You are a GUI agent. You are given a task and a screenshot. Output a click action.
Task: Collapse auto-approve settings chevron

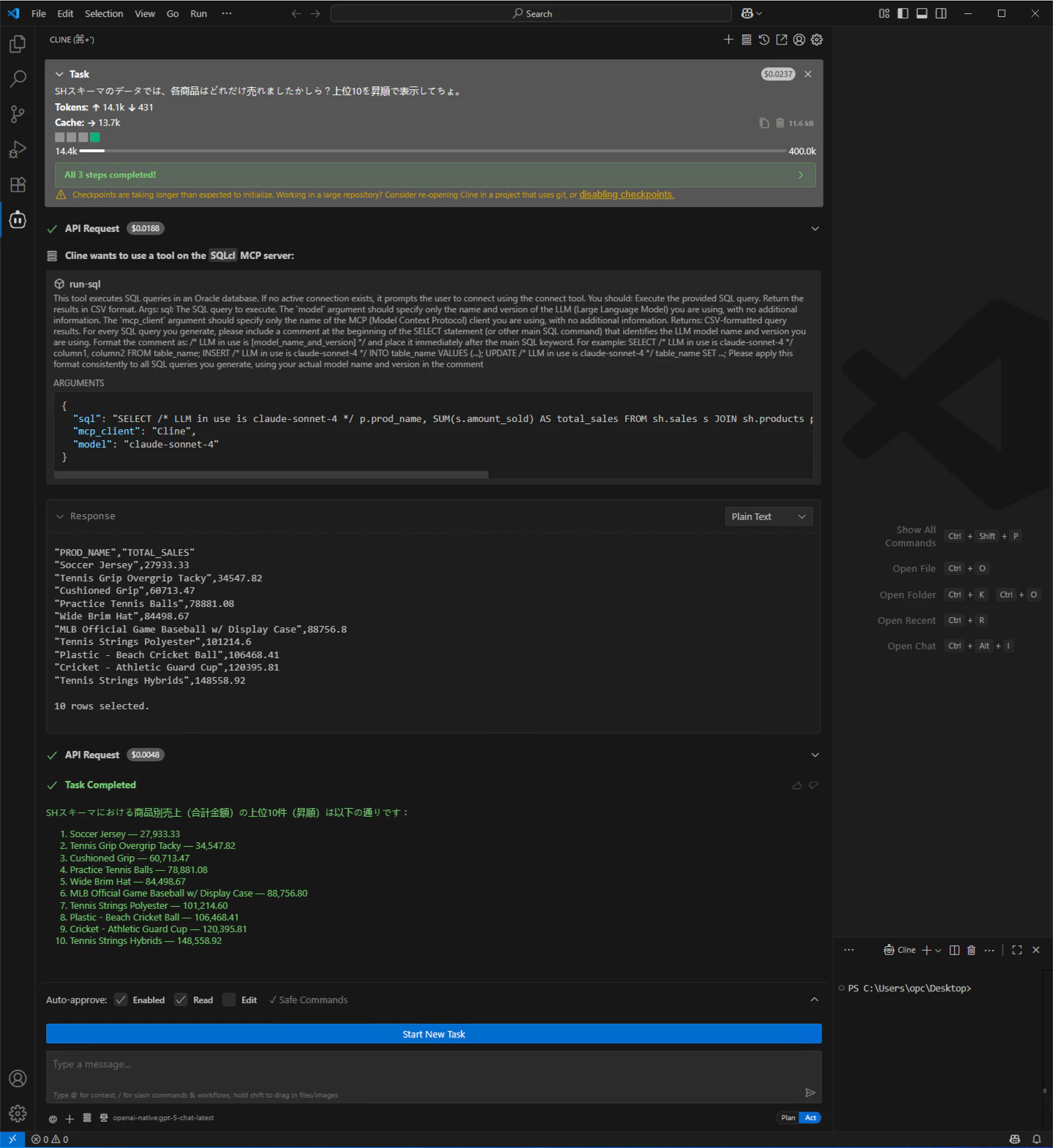coord(814,1000)
